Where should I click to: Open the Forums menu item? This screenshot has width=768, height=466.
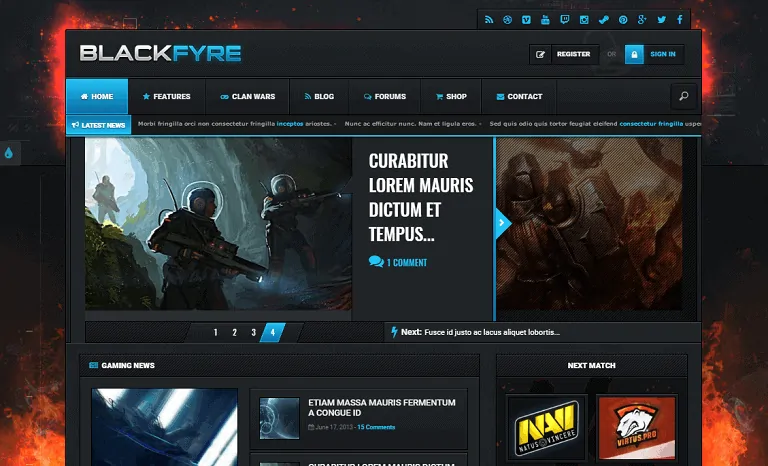coord(385,97)
